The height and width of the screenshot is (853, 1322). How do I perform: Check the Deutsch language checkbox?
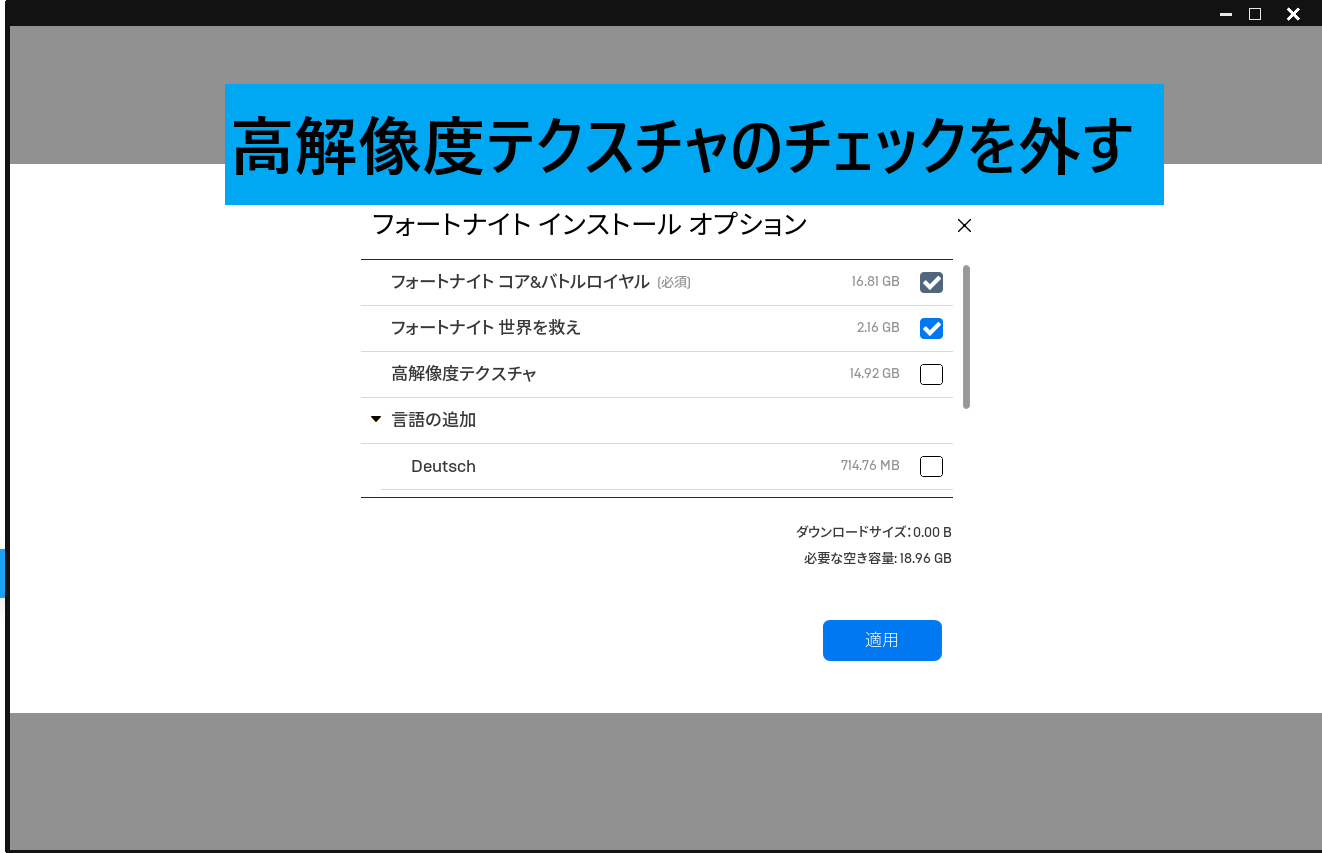(x=931, y=467)
